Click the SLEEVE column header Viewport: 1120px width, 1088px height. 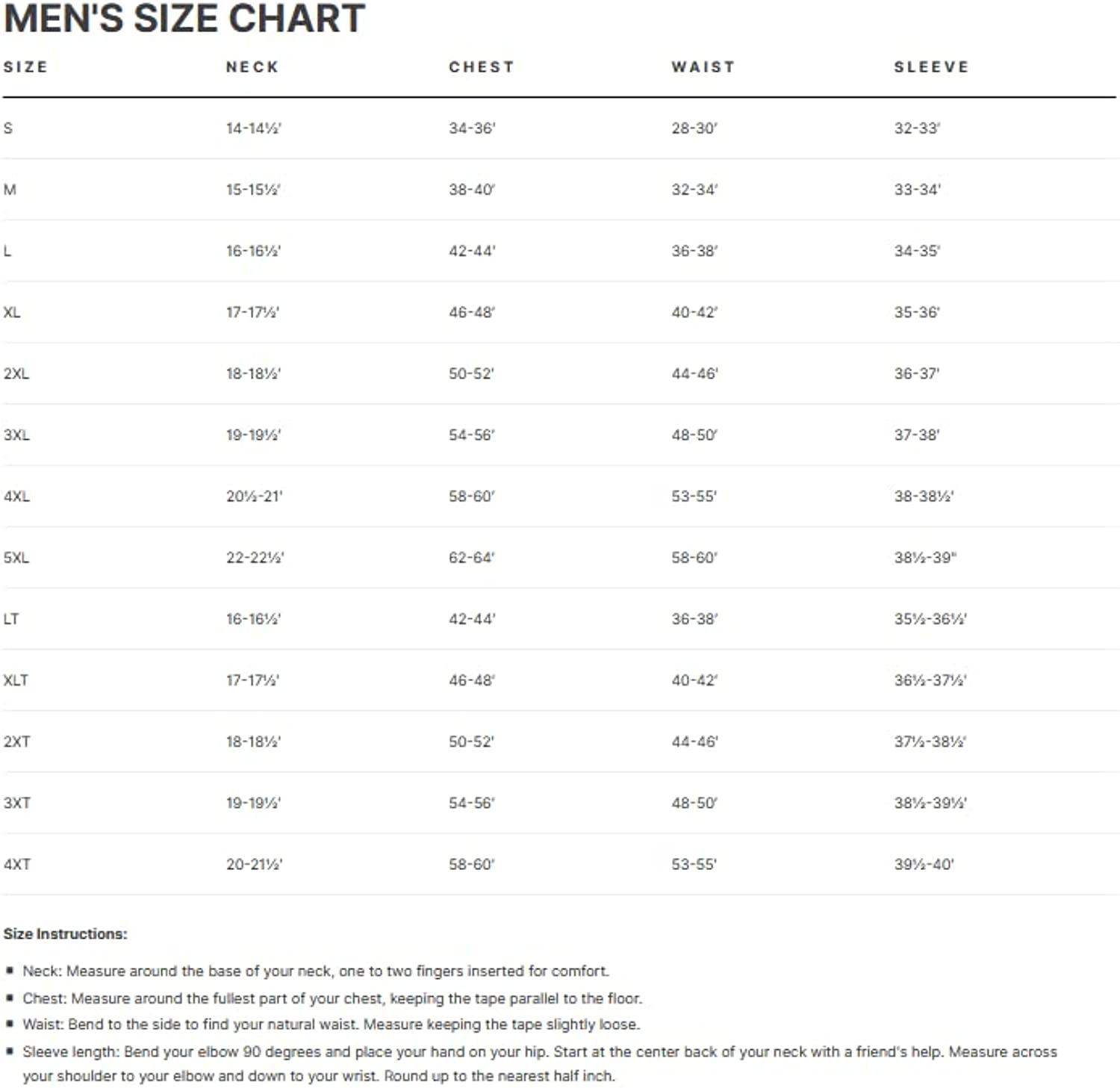point(931,67)
